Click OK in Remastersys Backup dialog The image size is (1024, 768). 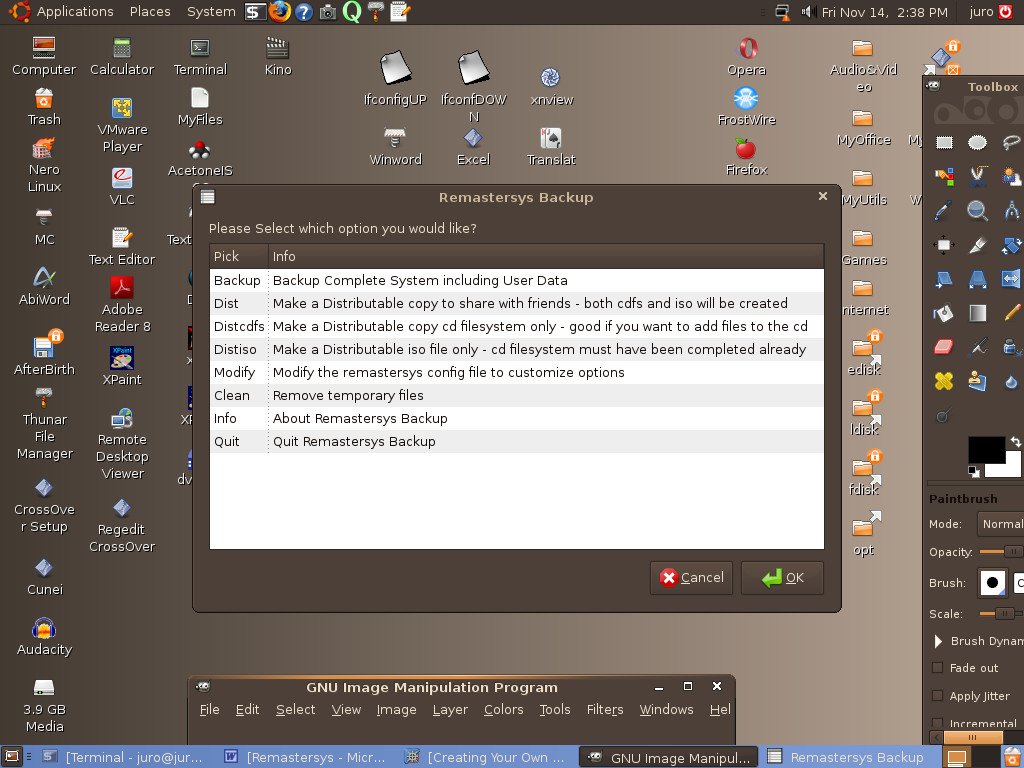pos(782,578)
